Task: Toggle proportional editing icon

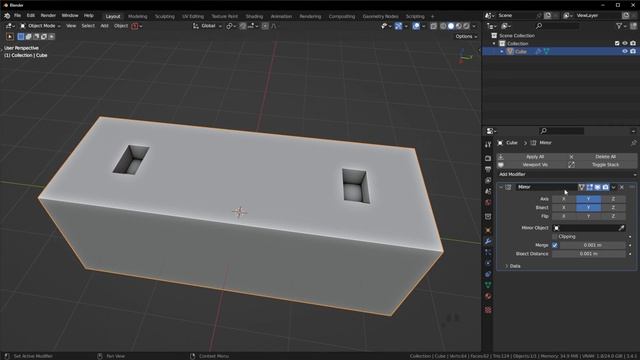Action: click(265, 26)
